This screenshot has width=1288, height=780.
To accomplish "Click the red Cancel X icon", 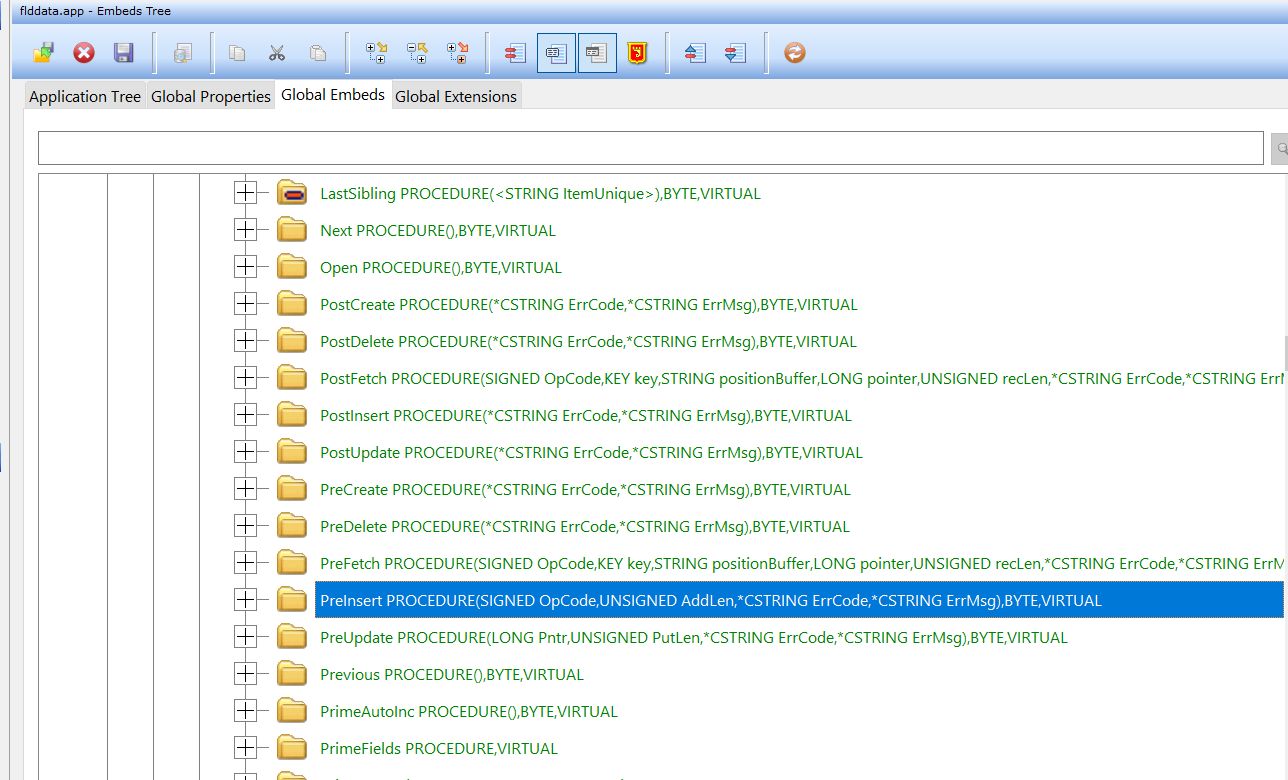I will click(84, 53).
